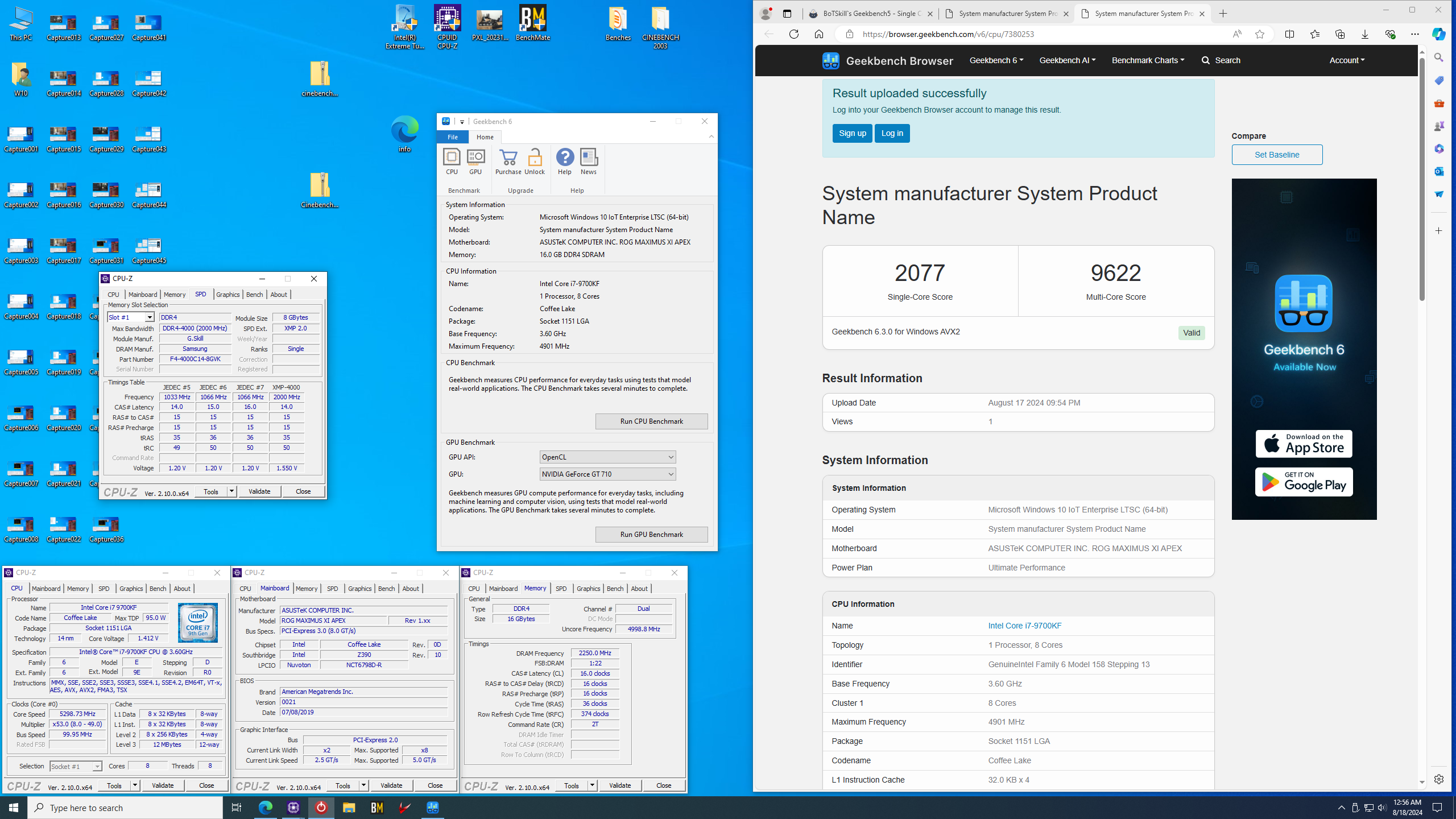This screenshot has width=1456, height=819.
Task: Switch to BoTSkill's Geekbench5 browser tab
Action: point(871,14)
